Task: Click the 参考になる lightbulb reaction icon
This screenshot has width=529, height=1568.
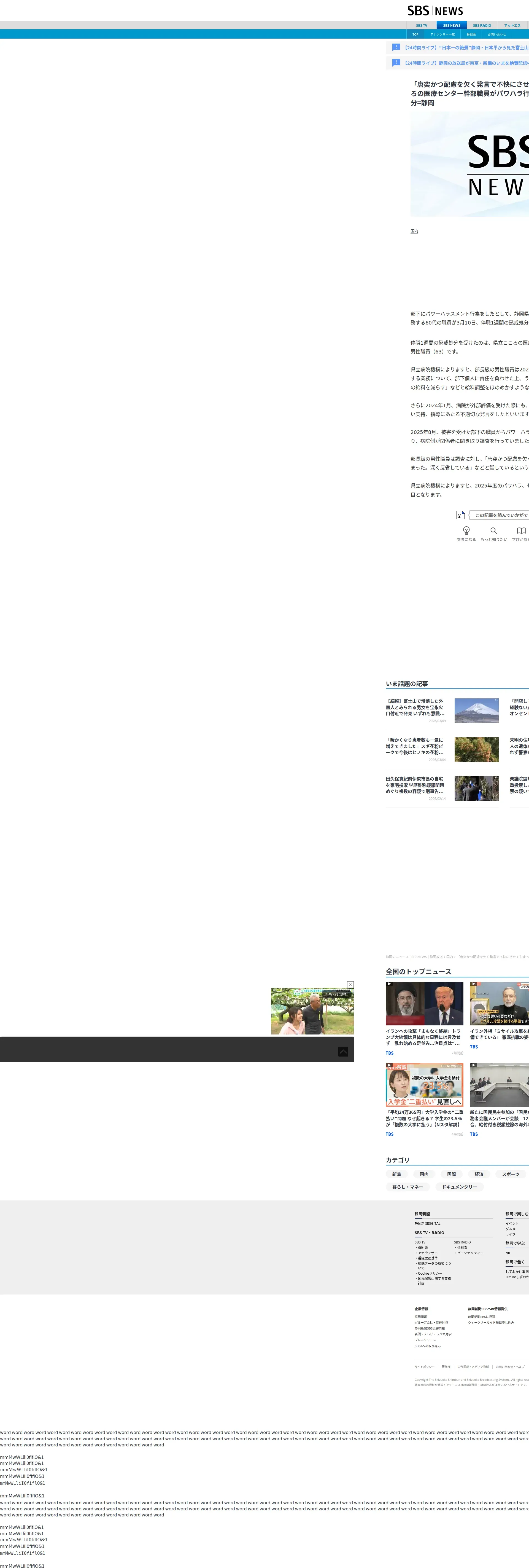Action: (466, 531)
